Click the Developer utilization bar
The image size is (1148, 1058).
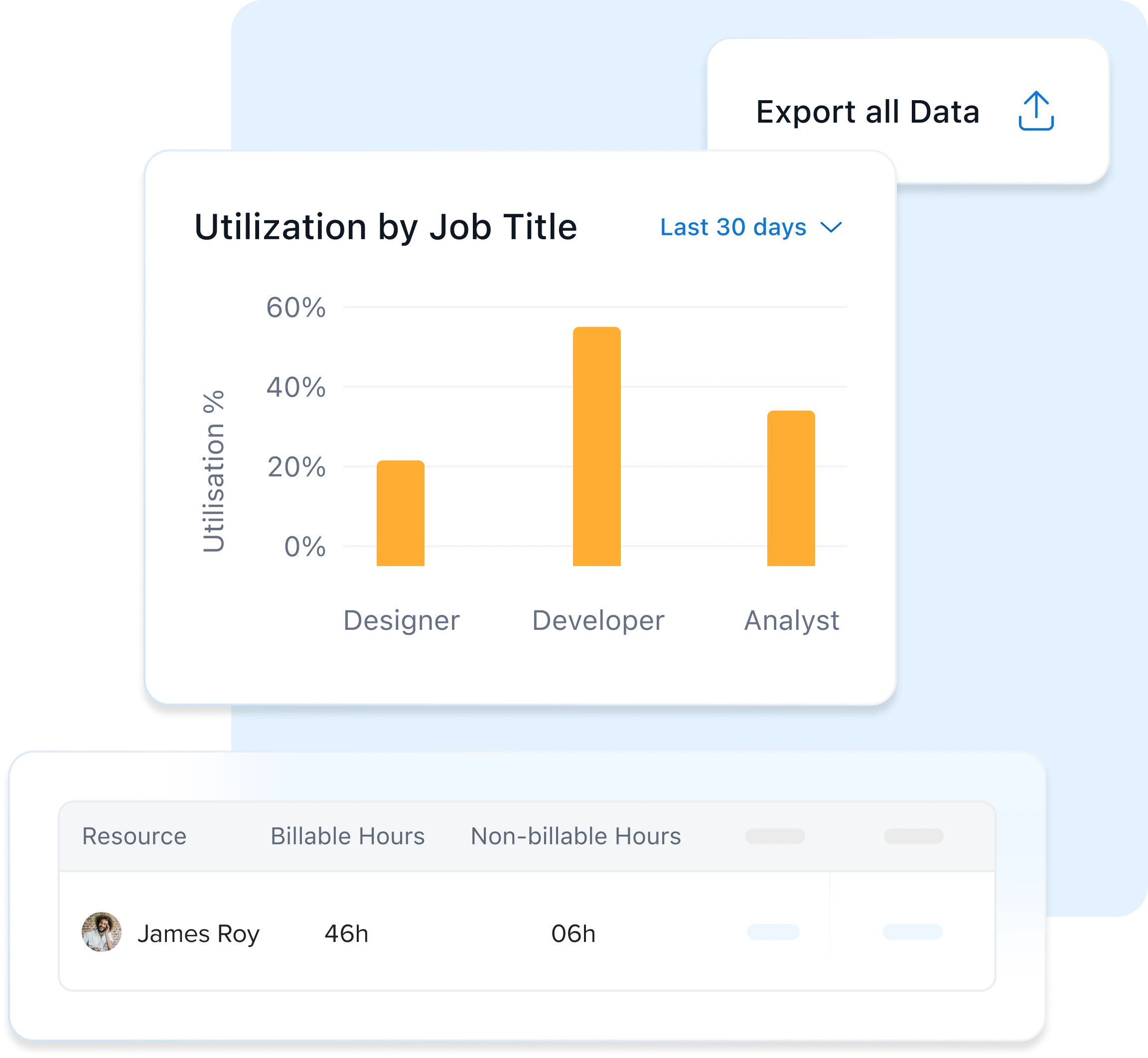click(x=596, y=447)
